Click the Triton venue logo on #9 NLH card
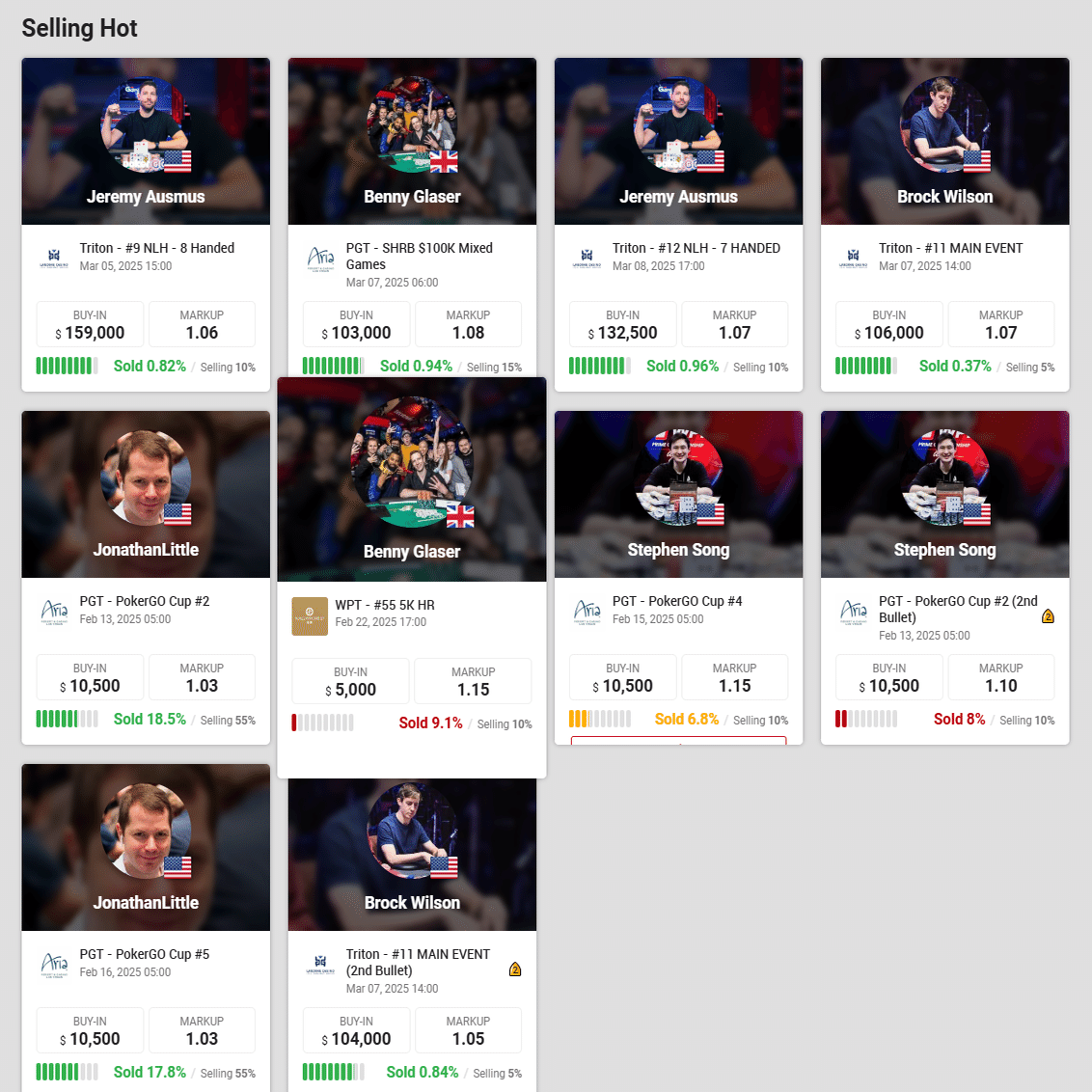 click(x=54, y=259)
